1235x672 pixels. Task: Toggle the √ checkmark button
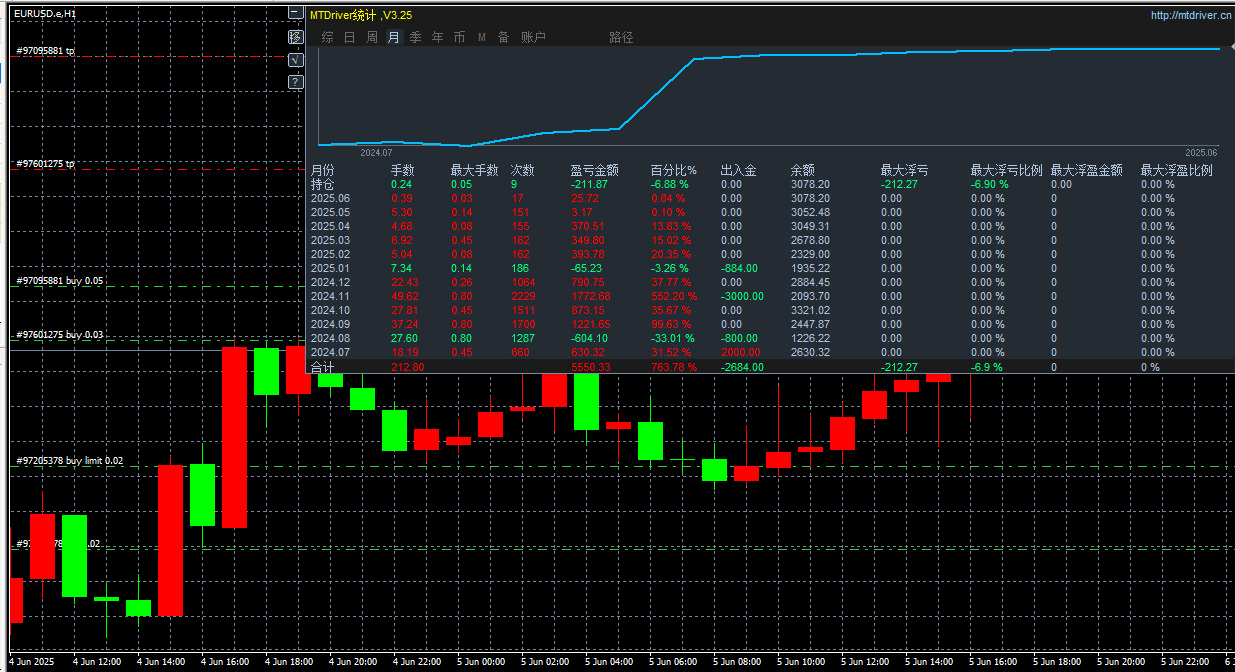click(295, 60)
